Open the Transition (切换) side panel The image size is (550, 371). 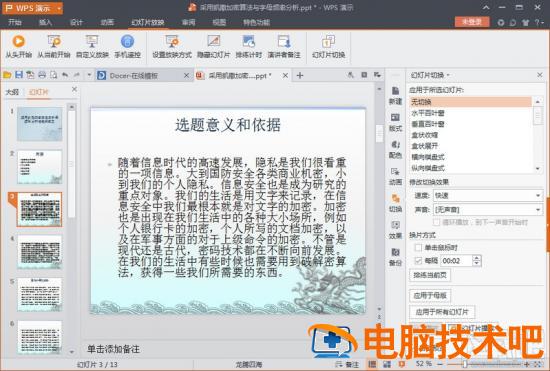(395, 203)
